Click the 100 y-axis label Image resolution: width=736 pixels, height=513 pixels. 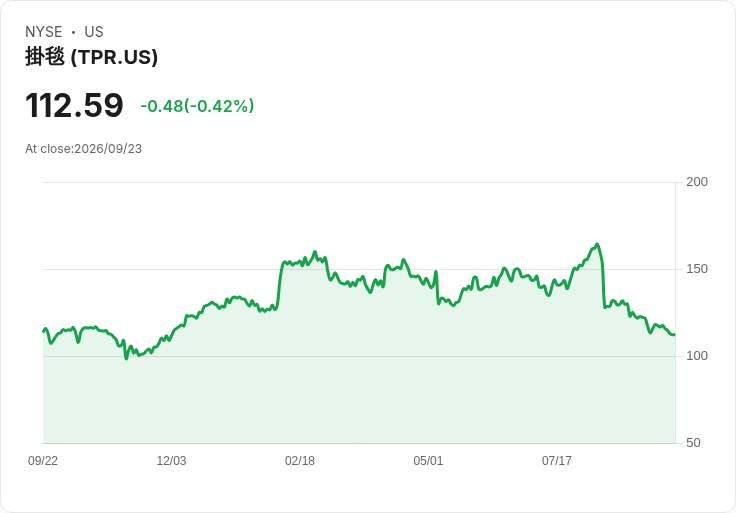(x=697, y=356)
